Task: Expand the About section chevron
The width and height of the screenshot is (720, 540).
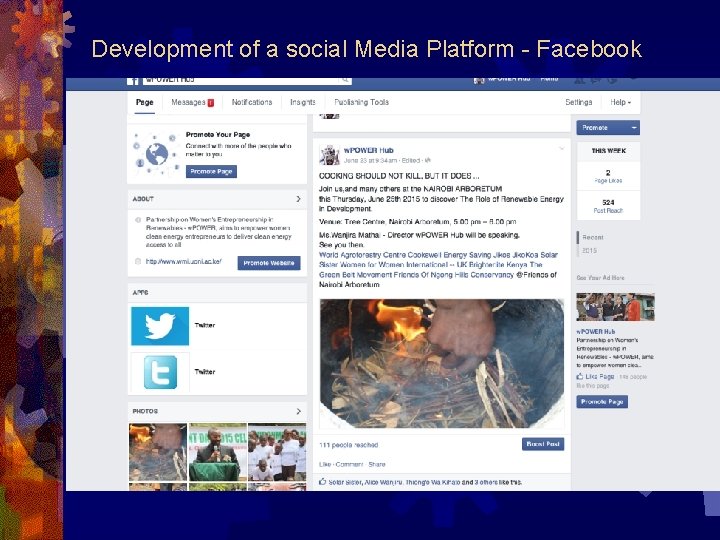Action: 298,199
